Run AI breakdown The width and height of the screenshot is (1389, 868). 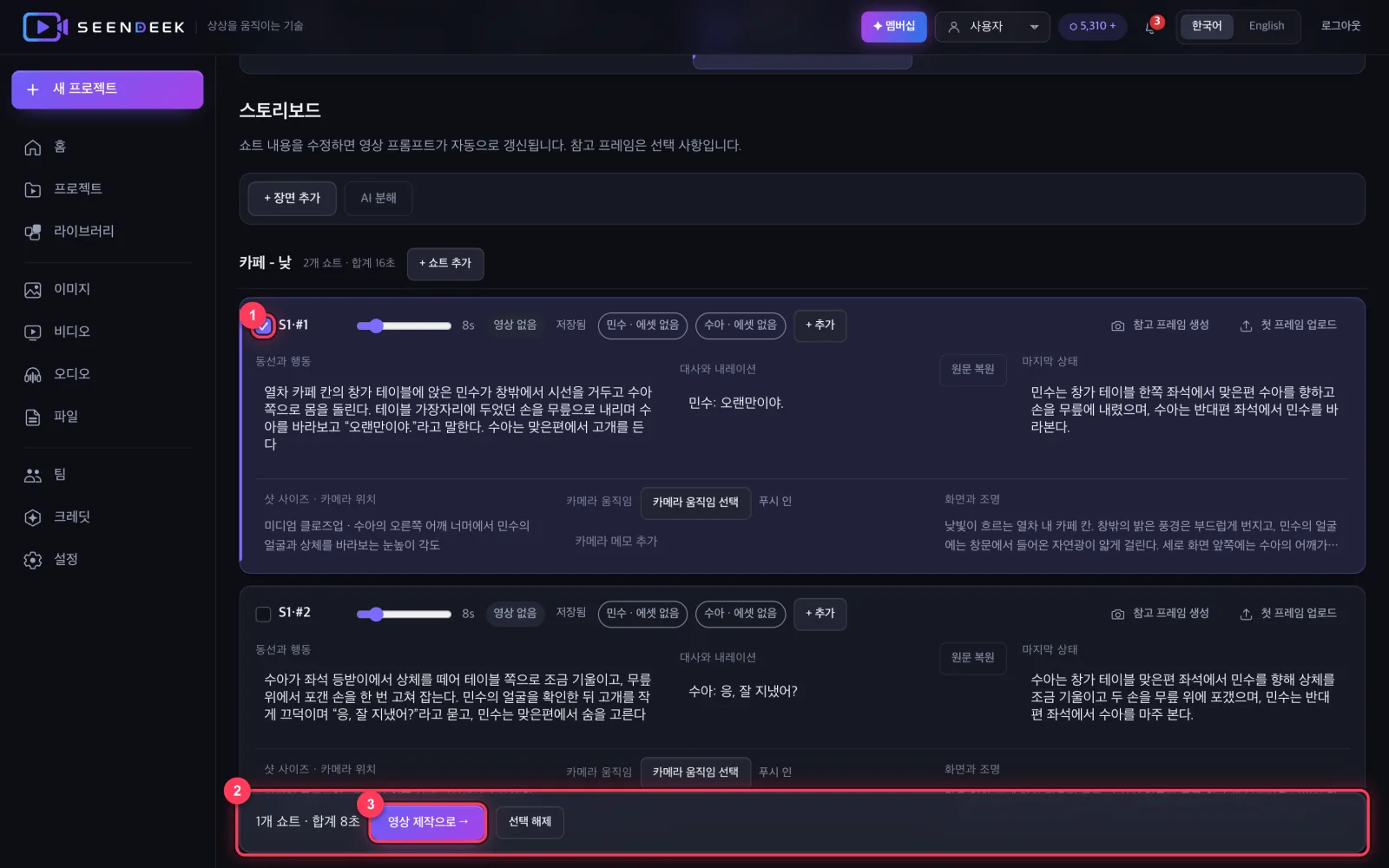[379, 199]
